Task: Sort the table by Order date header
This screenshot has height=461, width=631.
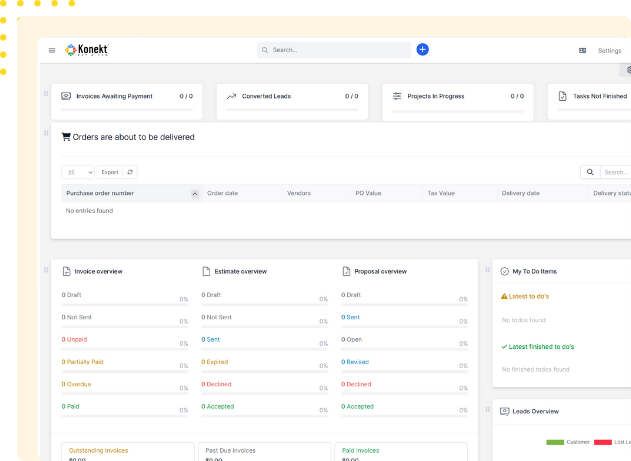Action: (222, 193)
